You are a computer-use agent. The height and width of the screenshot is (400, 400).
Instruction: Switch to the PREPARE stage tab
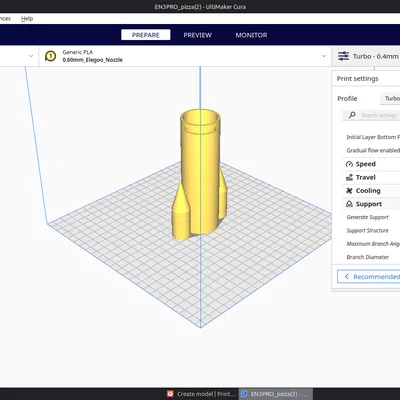coord(146,35)
